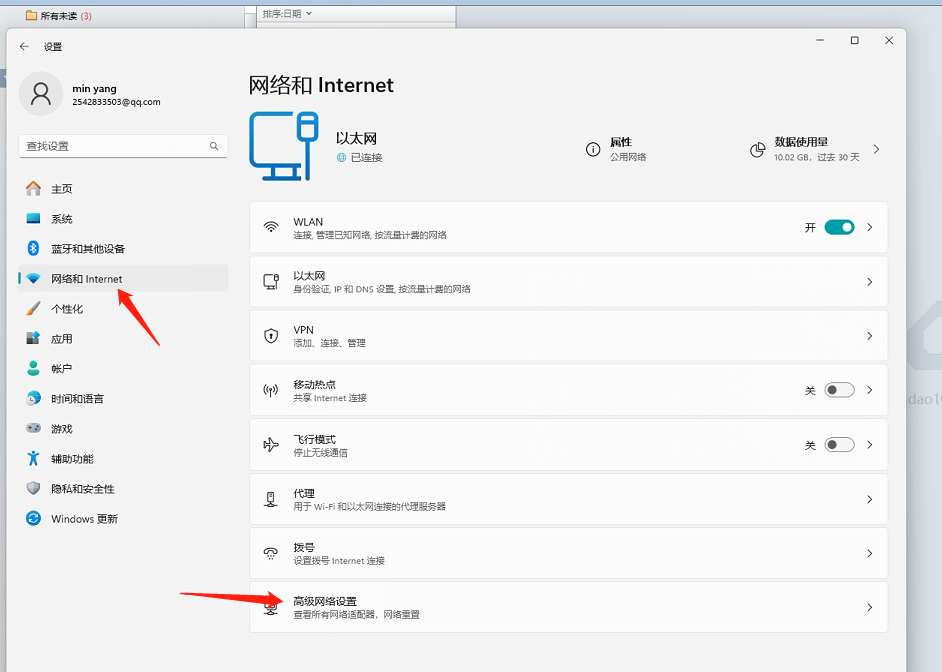Open the data usage chevron

[876, 150]
